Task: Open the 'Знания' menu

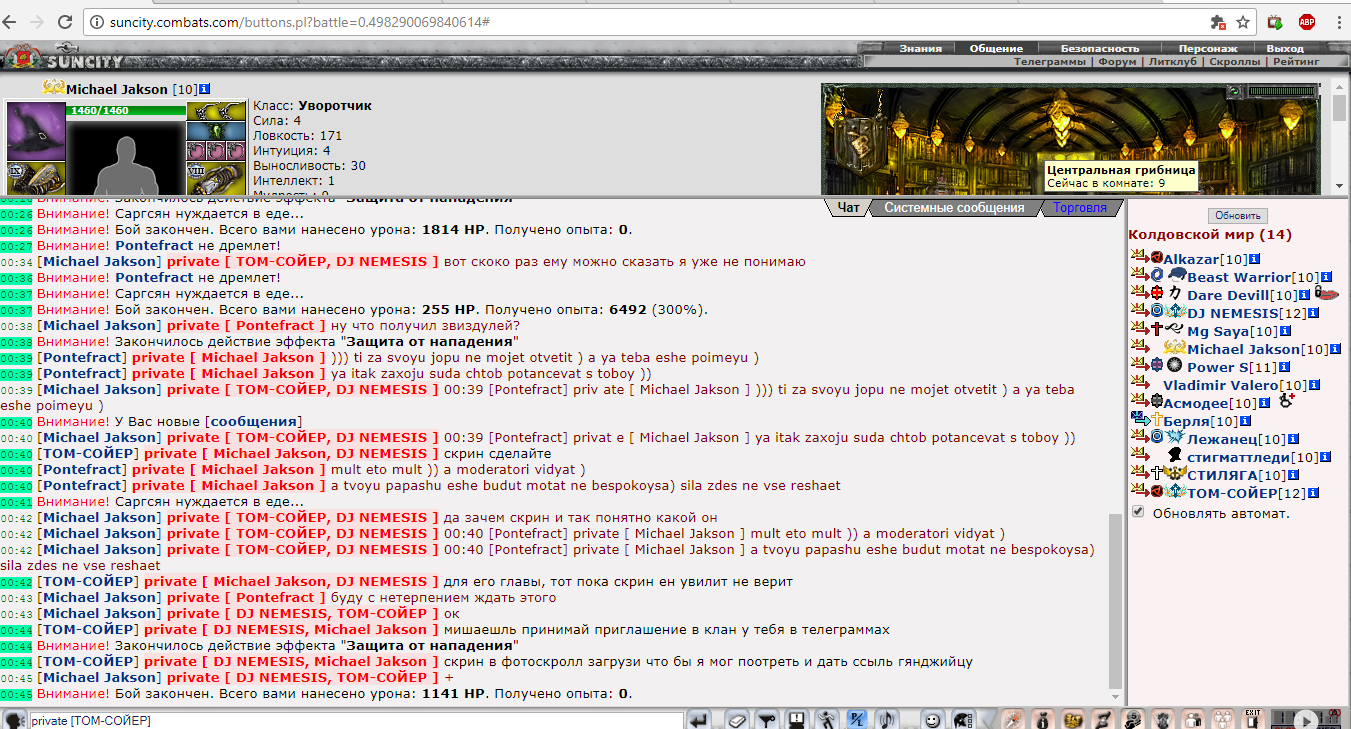Action: pos(920,48)
